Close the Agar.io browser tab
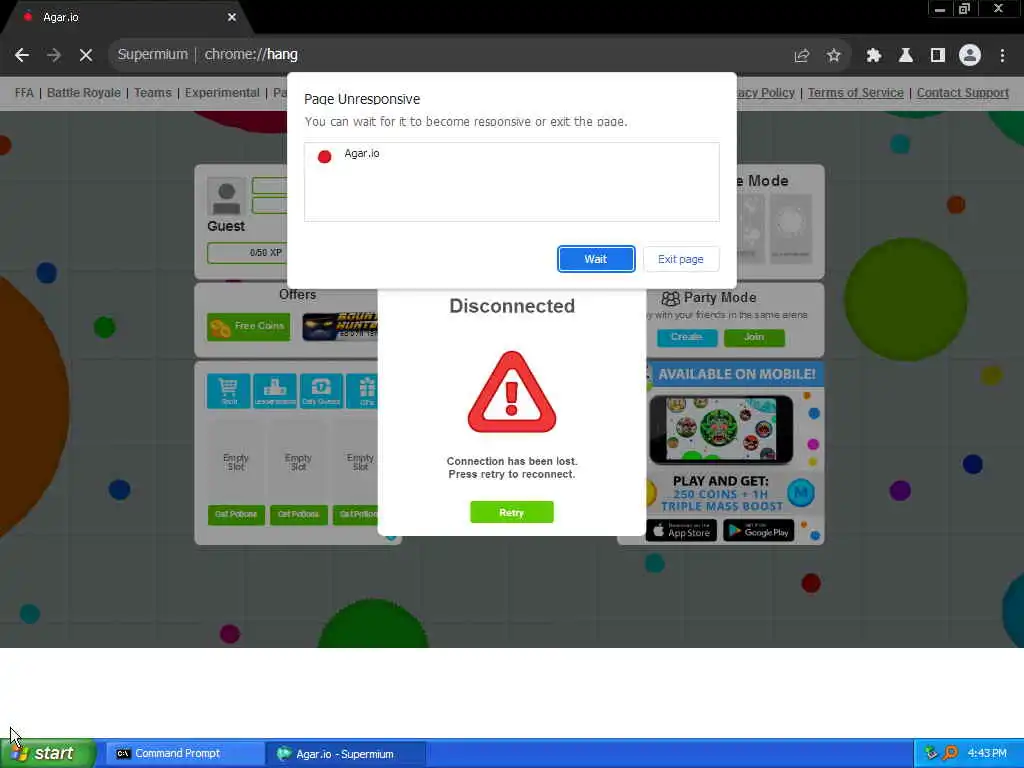 [232, 18]
